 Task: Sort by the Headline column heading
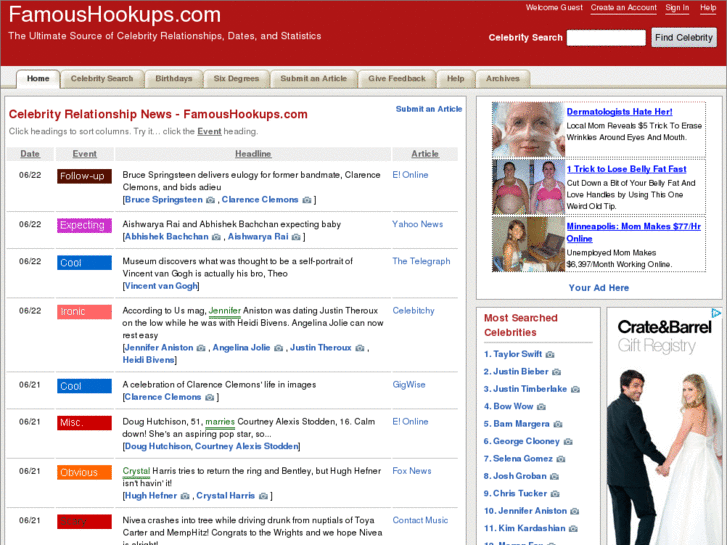click(x=253, y=154)
